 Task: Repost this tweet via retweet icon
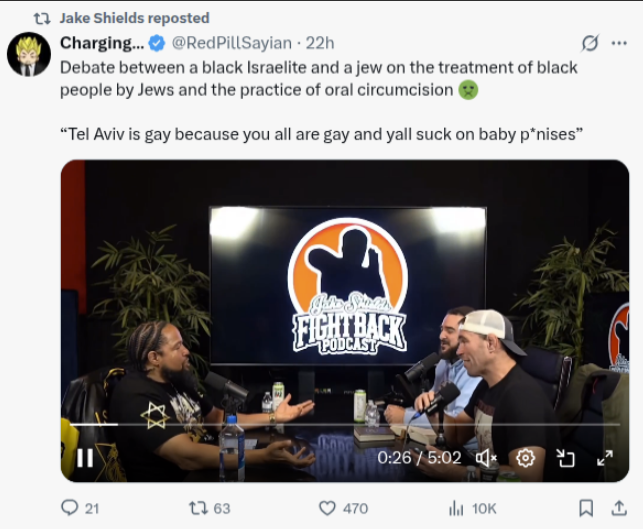click(x=197, y=508)
